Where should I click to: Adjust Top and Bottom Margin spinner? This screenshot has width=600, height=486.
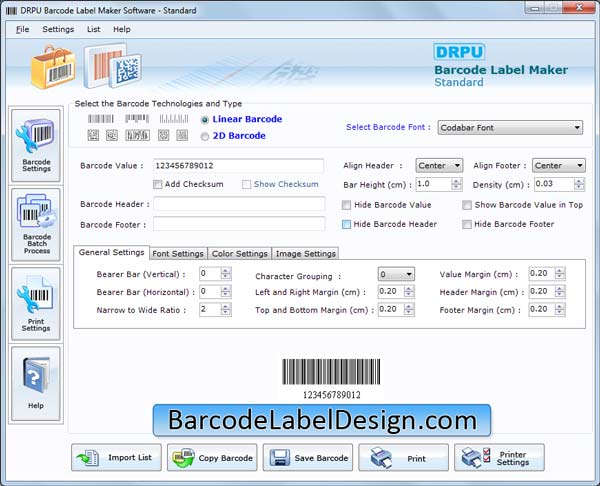(409, 309)
